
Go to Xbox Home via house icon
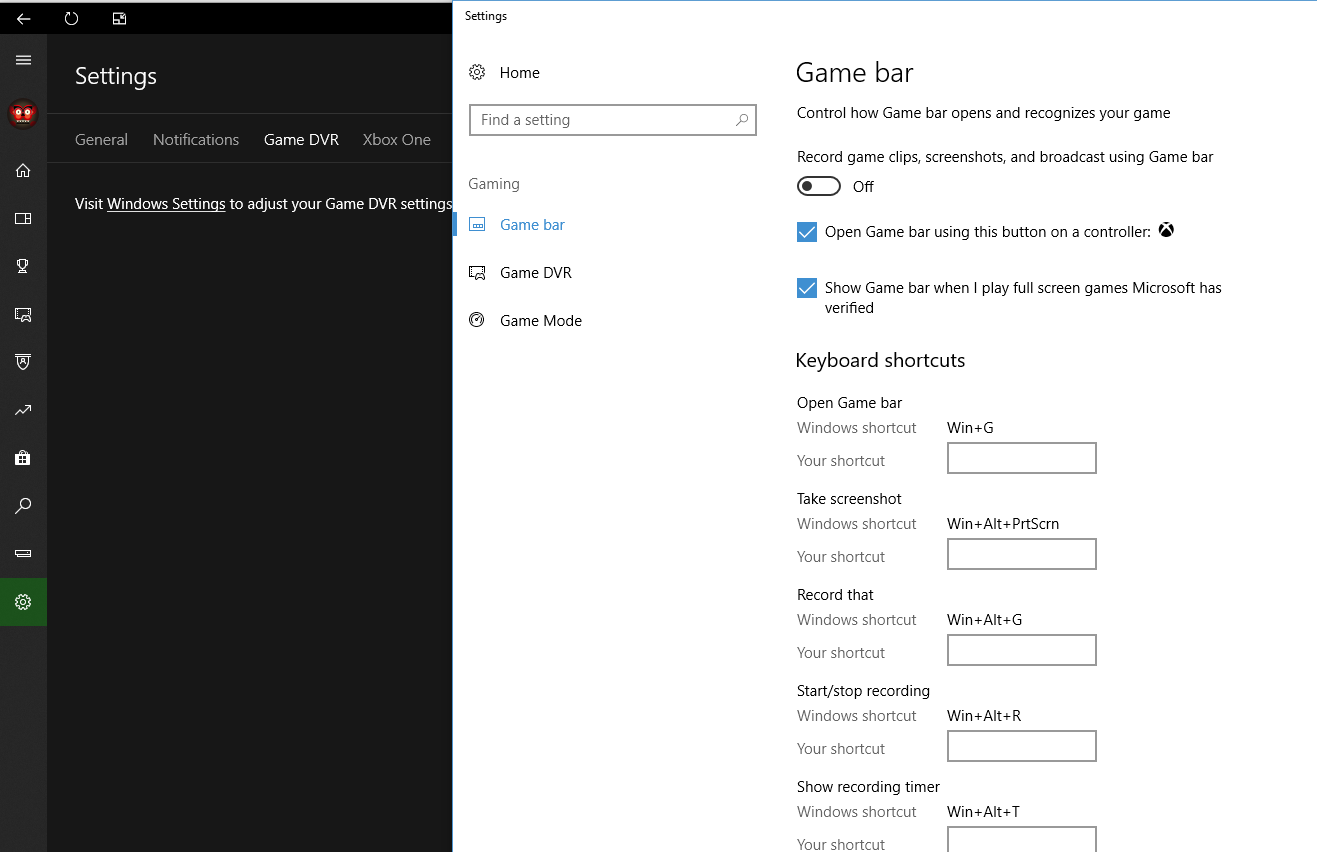click(23, 170)
